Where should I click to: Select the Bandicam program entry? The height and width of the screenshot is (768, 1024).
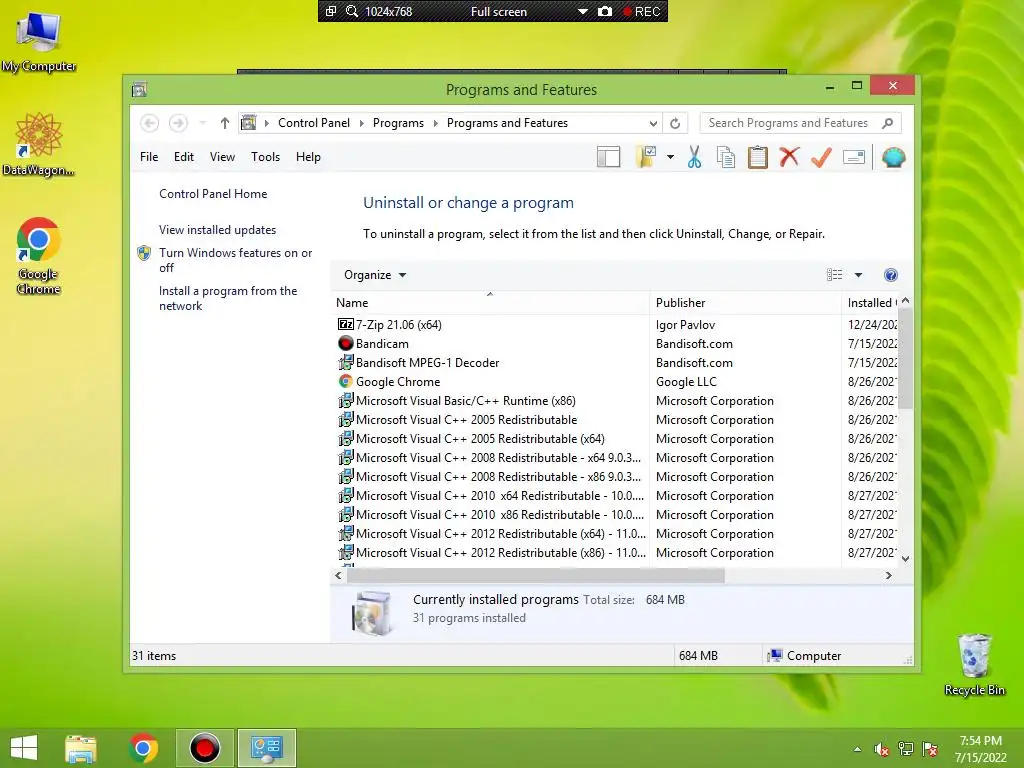382,344
